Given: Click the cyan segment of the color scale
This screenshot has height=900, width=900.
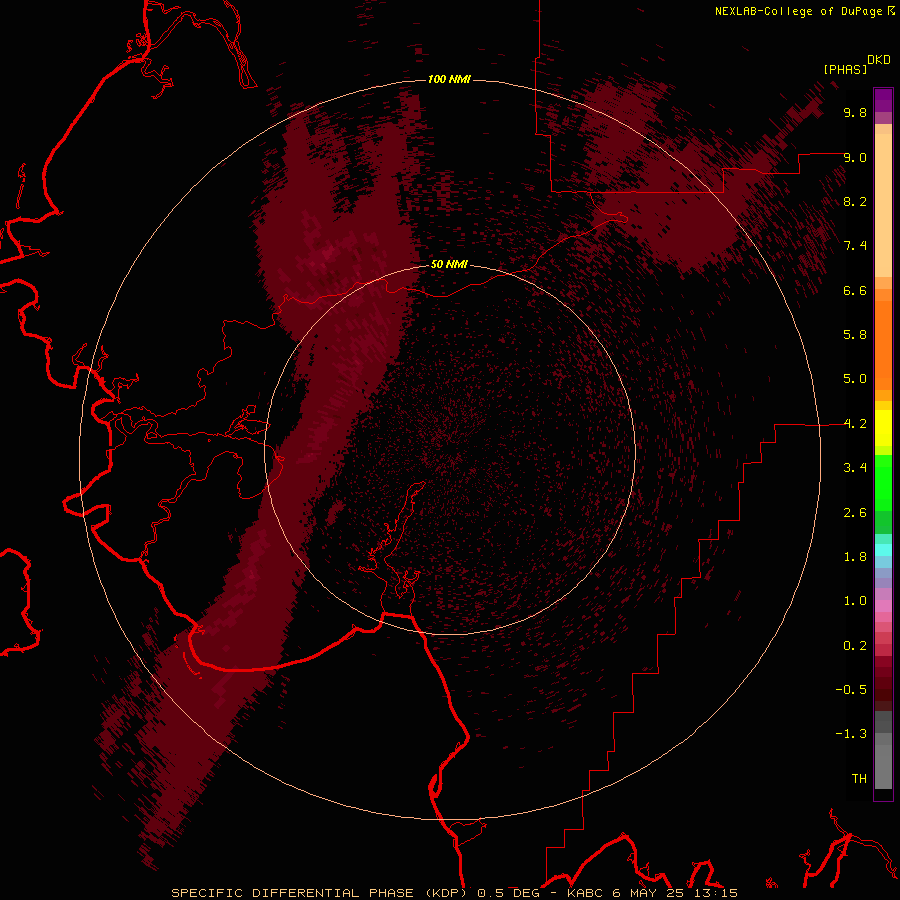Looking at the screenshot, I should (883, 550).
